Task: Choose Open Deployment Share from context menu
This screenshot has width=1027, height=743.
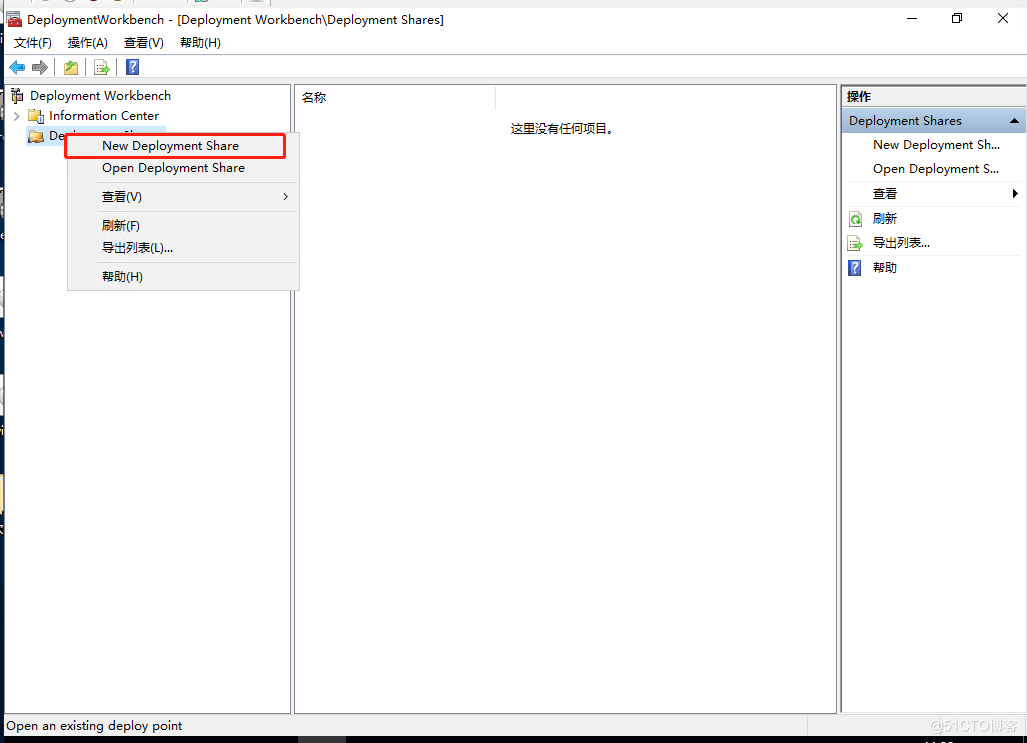Action: 183,168
